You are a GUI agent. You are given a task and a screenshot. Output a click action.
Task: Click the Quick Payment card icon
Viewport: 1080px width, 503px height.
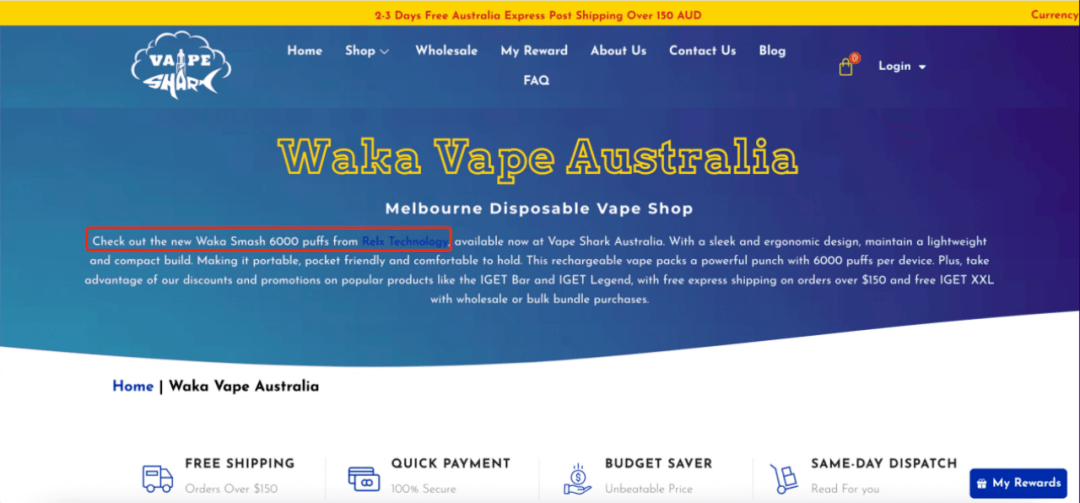pyautogui.click(x=364, y=478)
